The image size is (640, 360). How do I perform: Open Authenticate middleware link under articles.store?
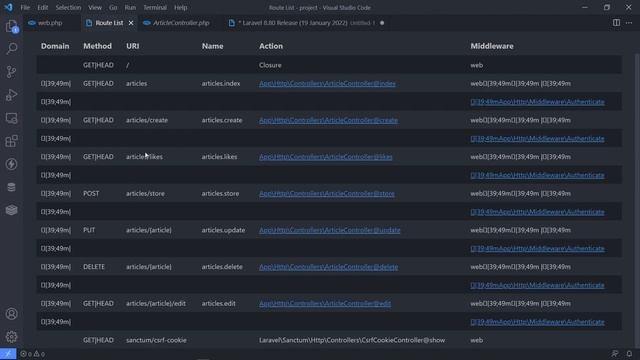537,212
